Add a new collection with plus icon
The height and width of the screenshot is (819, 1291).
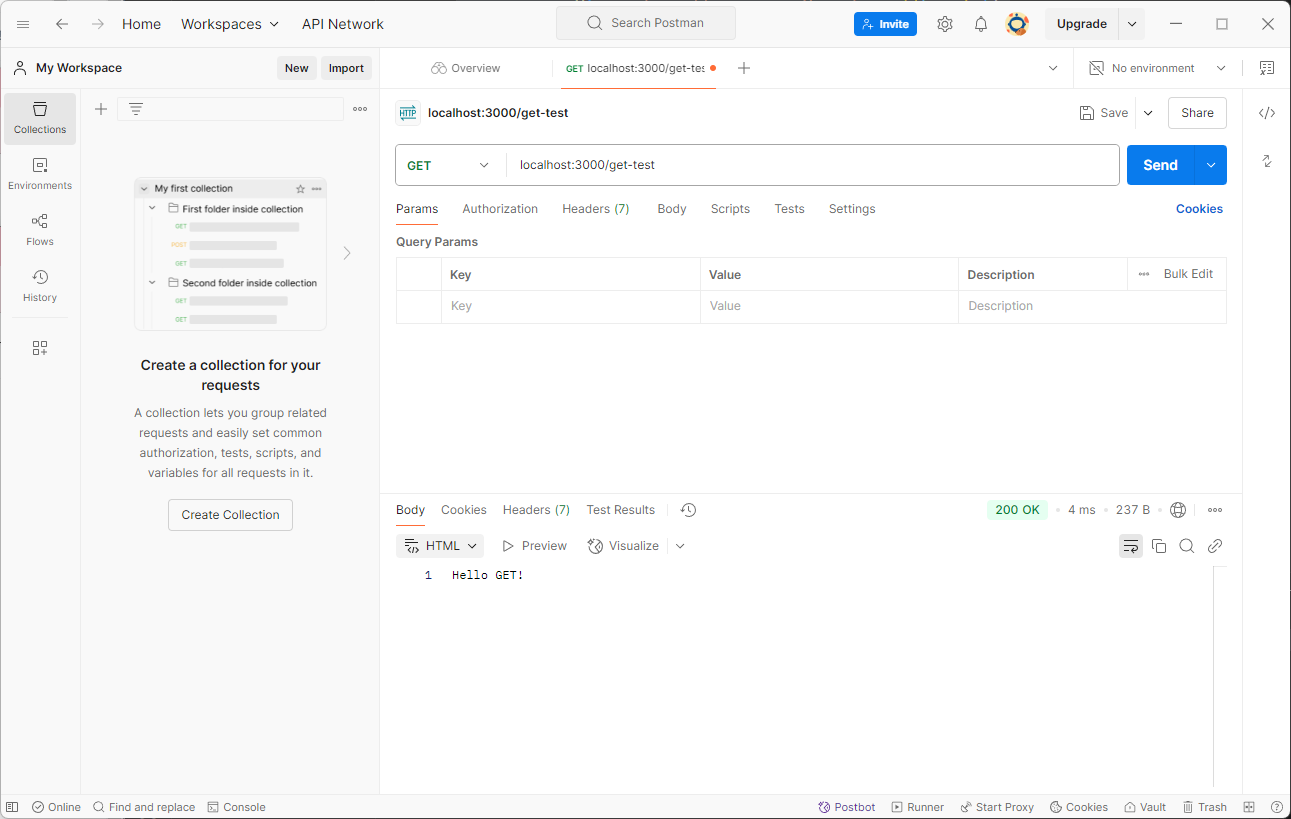[x=101, y=109]
